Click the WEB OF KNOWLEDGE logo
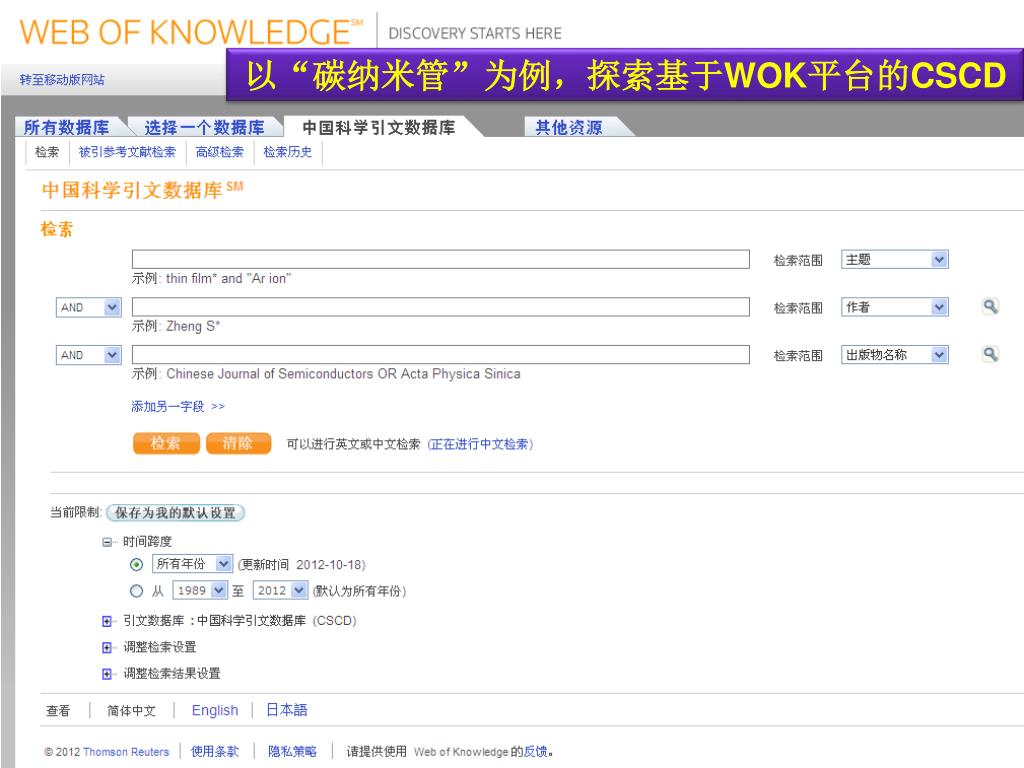Viewport: 1024px width, 768px height. point(192,32)
